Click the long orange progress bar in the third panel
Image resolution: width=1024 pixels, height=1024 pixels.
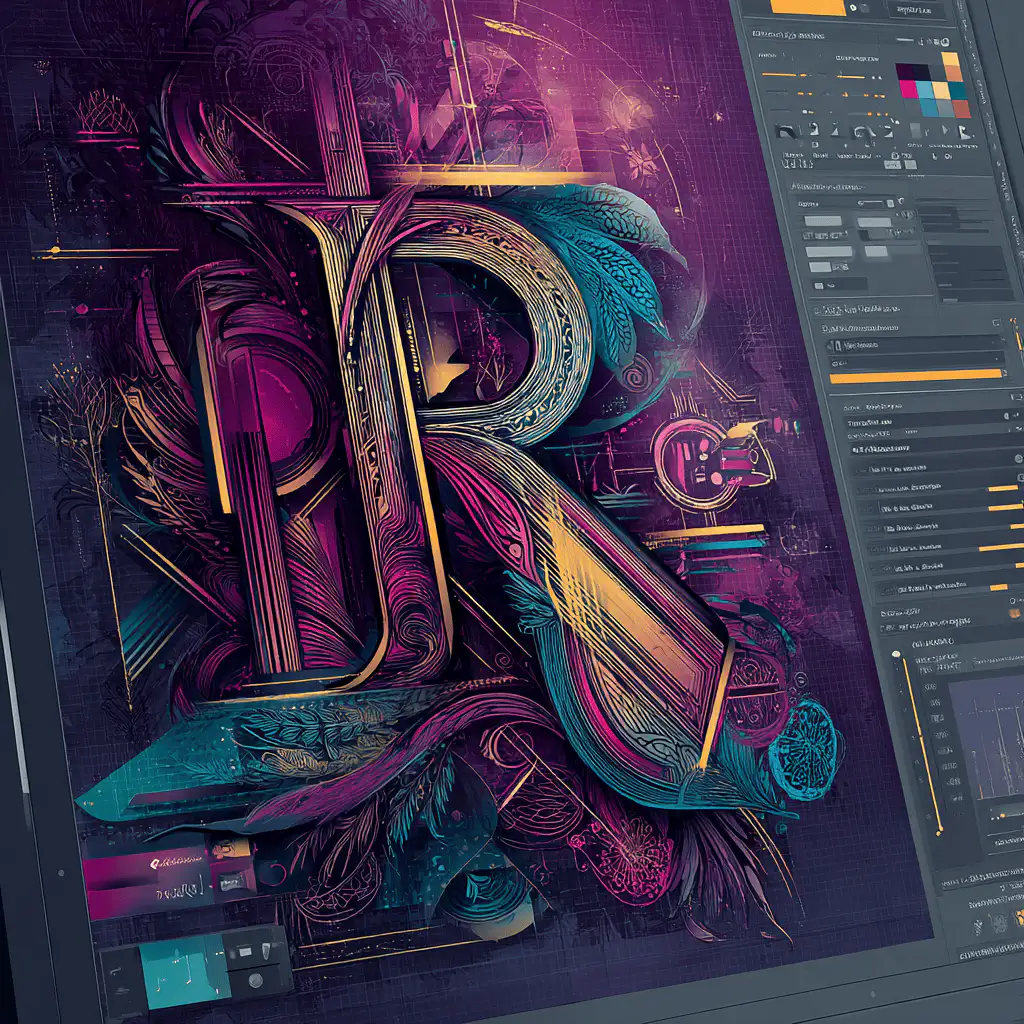[915, 375]
